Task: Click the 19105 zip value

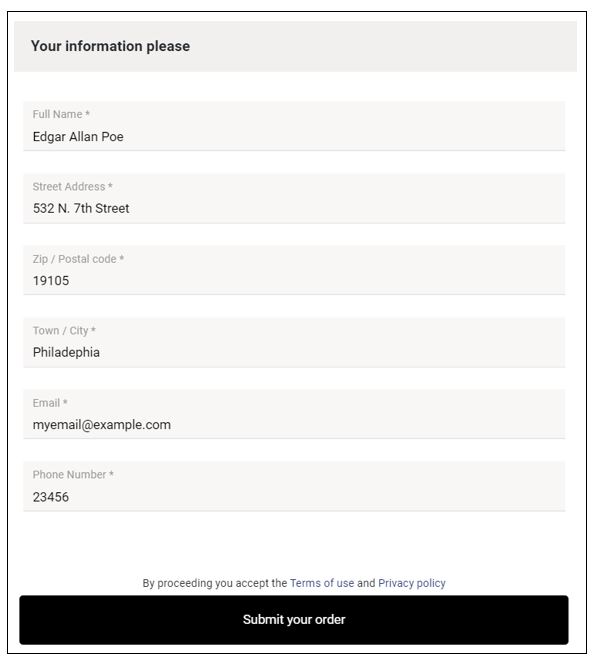Action: tap(51, 281)
